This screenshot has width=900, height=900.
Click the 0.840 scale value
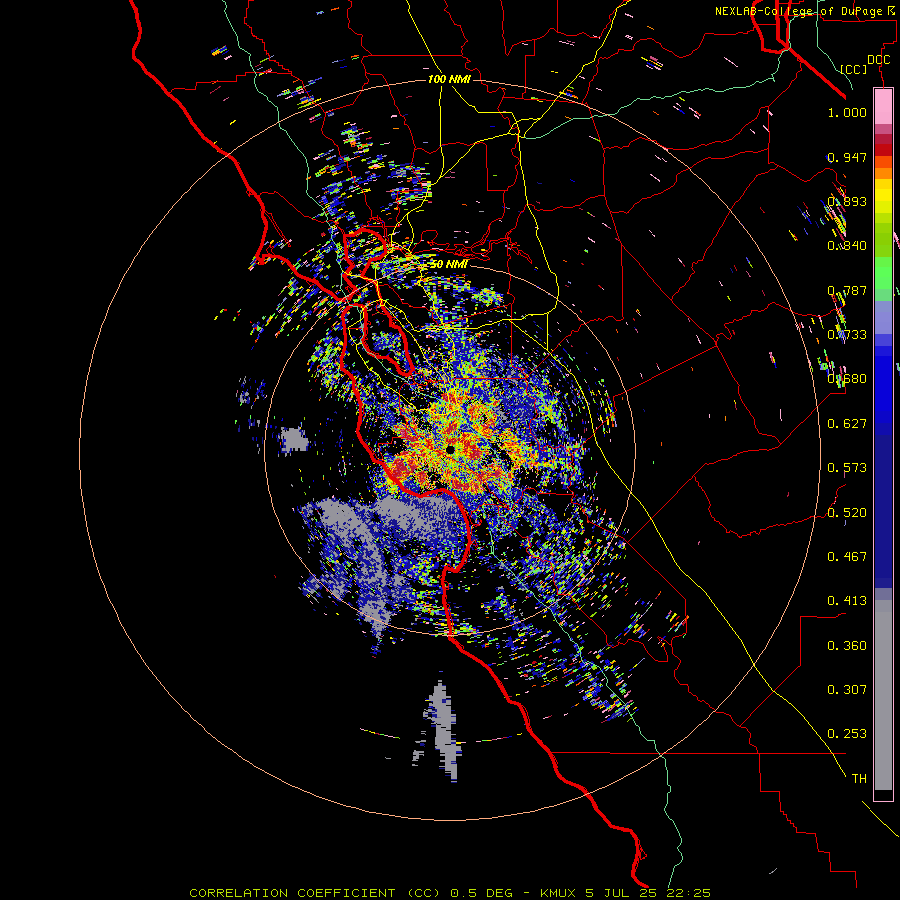[847, 246]
